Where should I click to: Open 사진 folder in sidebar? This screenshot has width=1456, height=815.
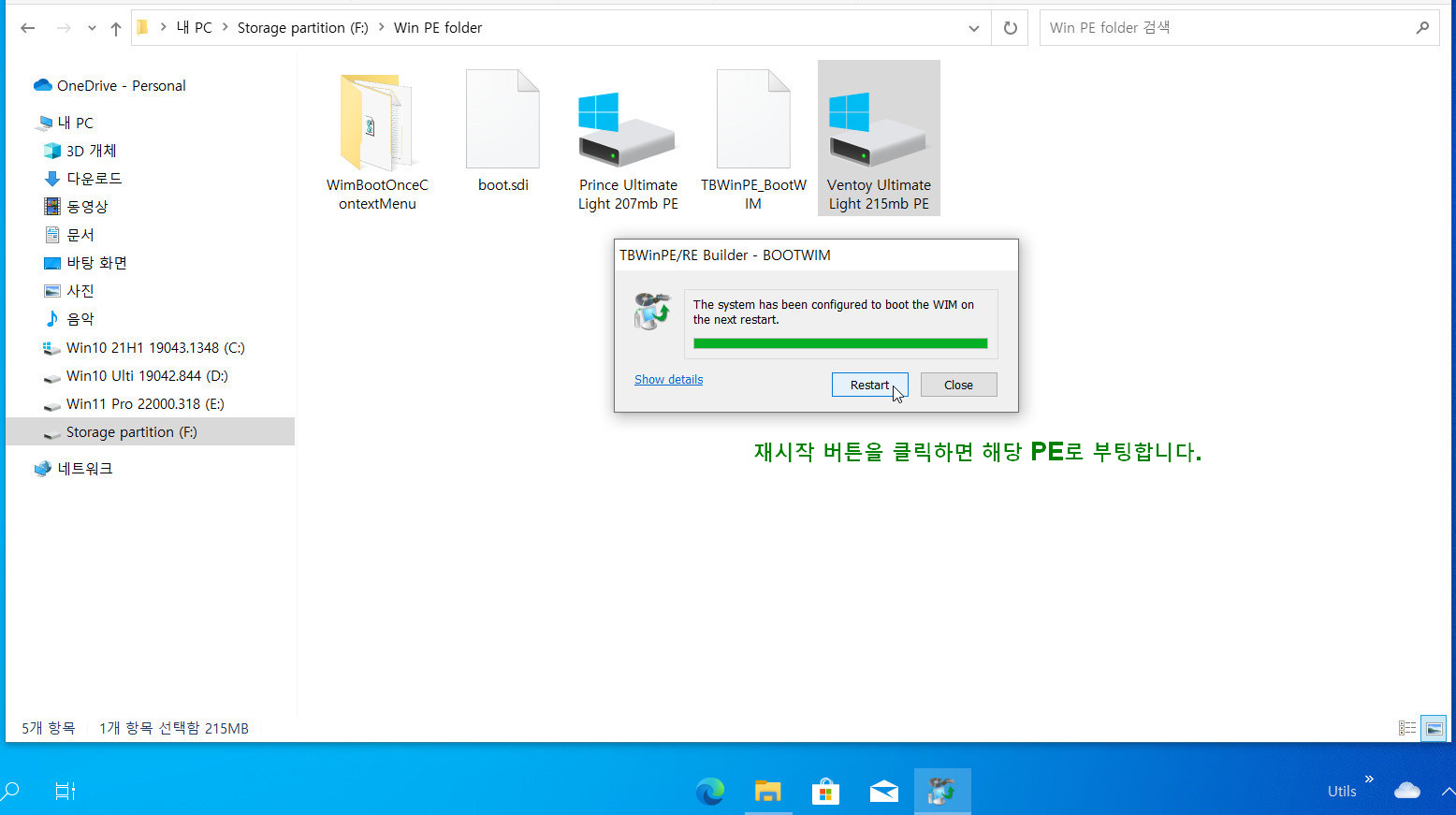pos(69,291)
